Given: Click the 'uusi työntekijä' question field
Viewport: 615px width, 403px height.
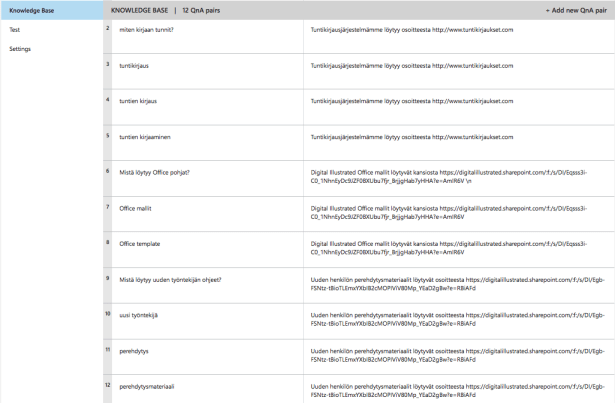Looking at the screenshot, I should (x=143, y=315).
